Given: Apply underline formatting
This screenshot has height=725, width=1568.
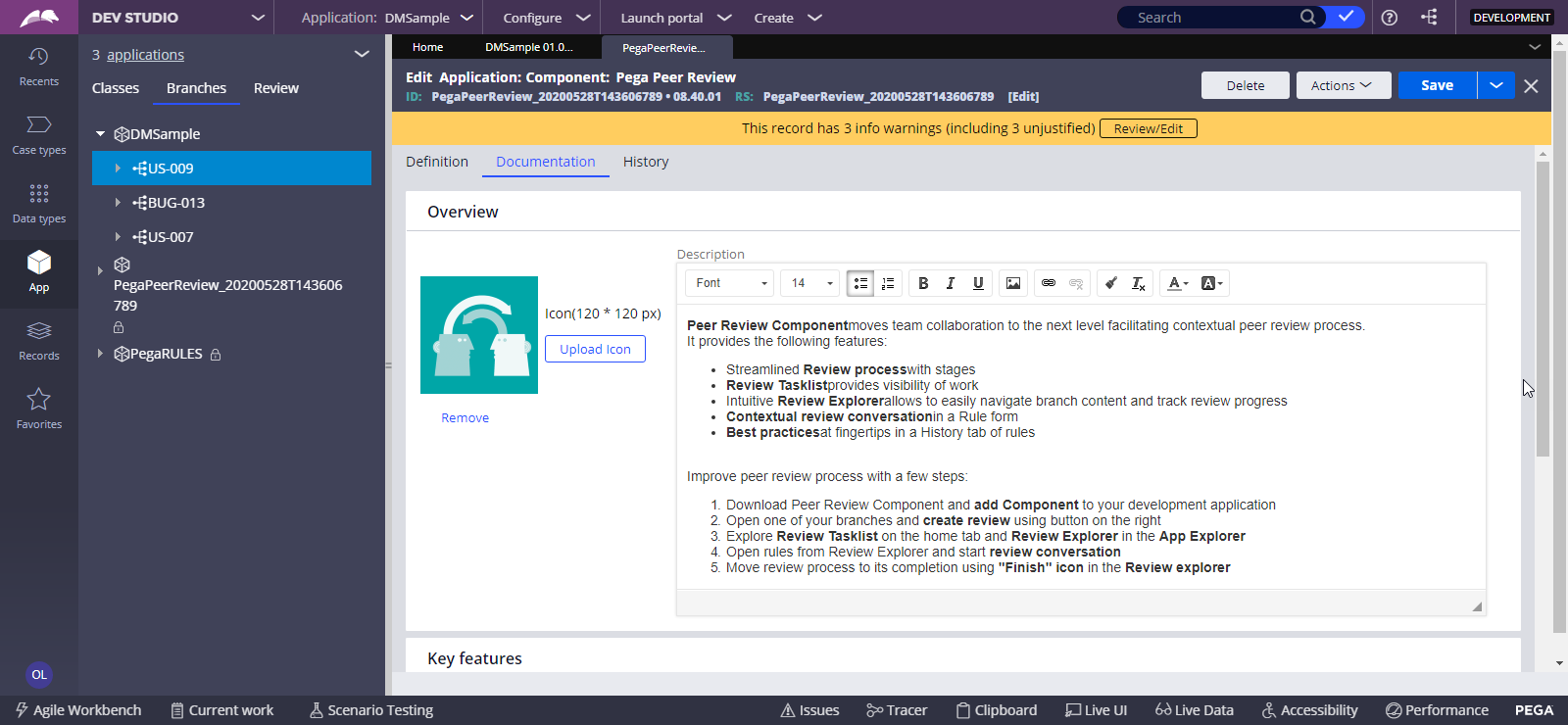Looking at the screenshot, I should pos(978,283).
